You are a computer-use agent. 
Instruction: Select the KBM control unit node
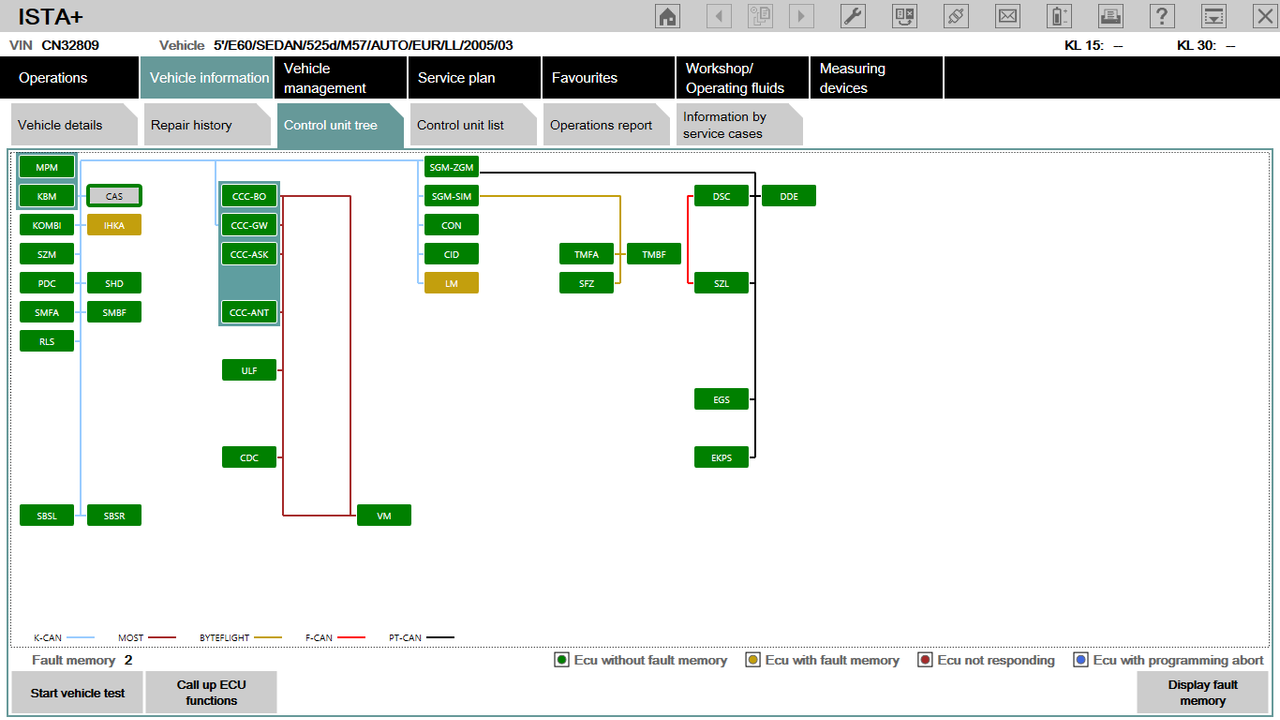click(x=47, y=196)
